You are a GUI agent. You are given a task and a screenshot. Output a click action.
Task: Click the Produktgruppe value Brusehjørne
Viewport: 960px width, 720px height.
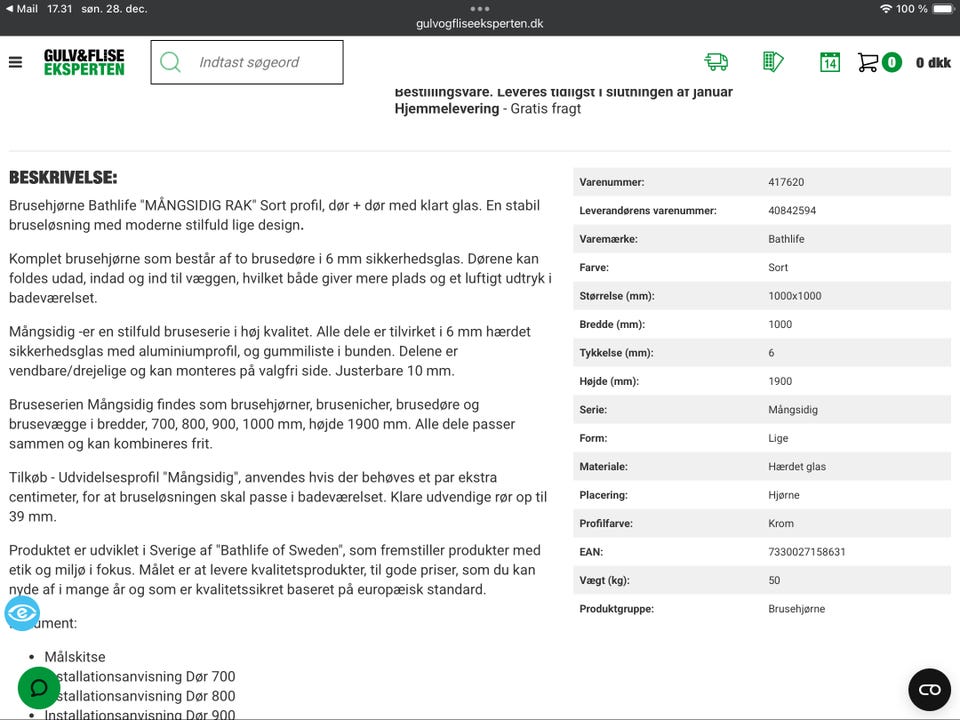(797, 609)
